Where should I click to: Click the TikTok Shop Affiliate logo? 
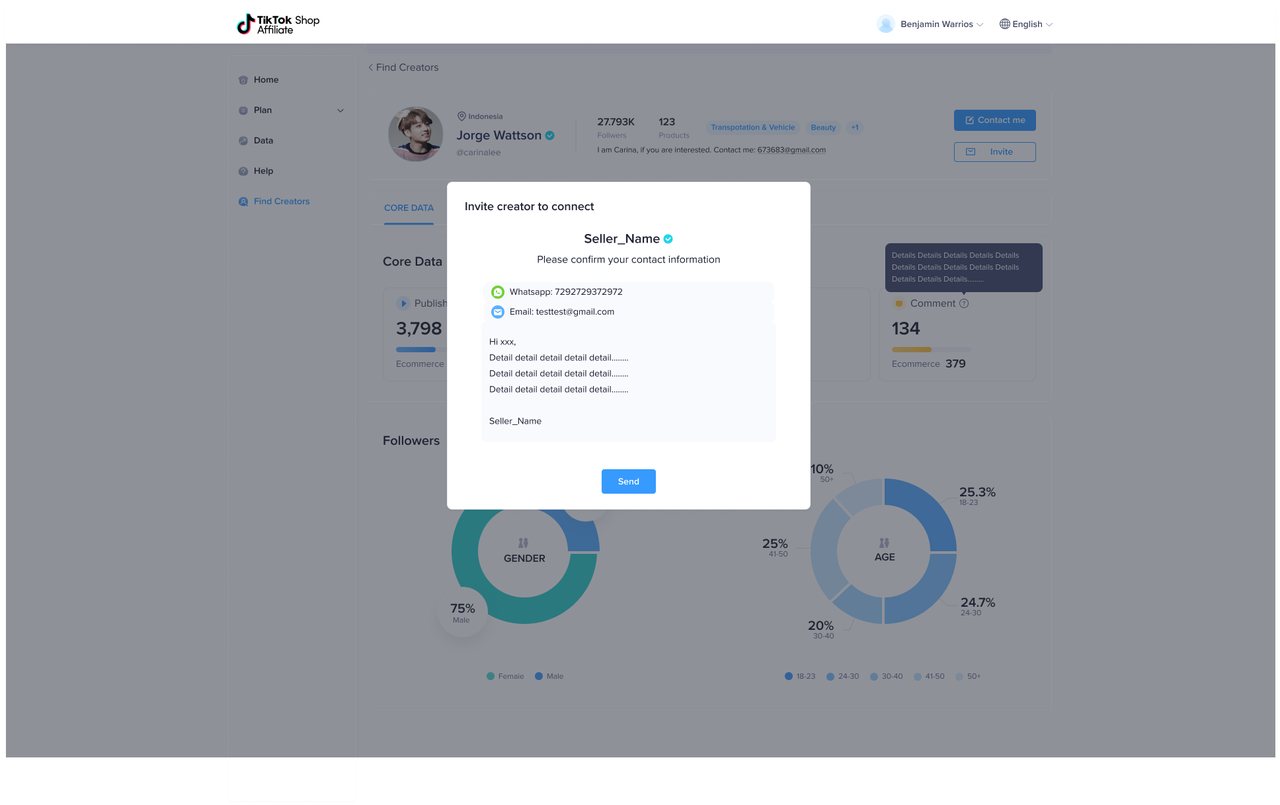coord(278,24)
